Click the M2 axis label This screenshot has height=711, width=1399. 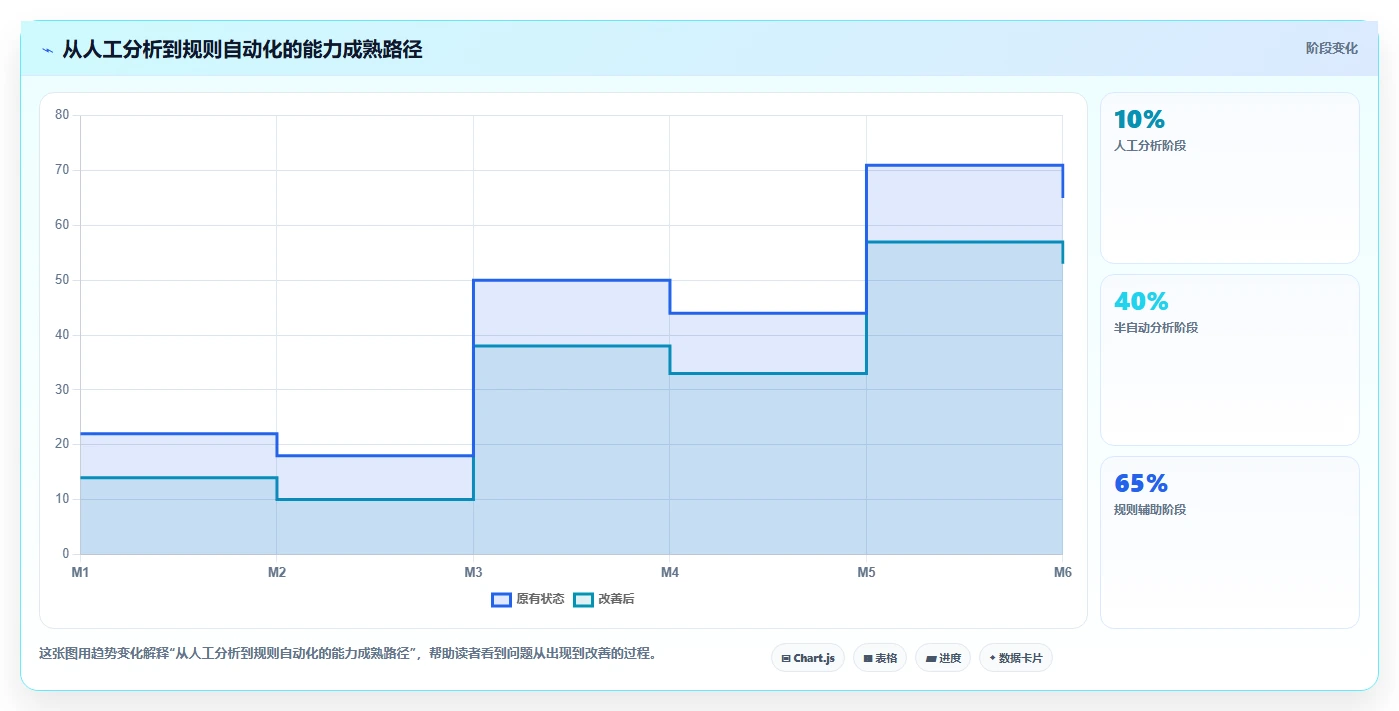click(x=277, y=572)
